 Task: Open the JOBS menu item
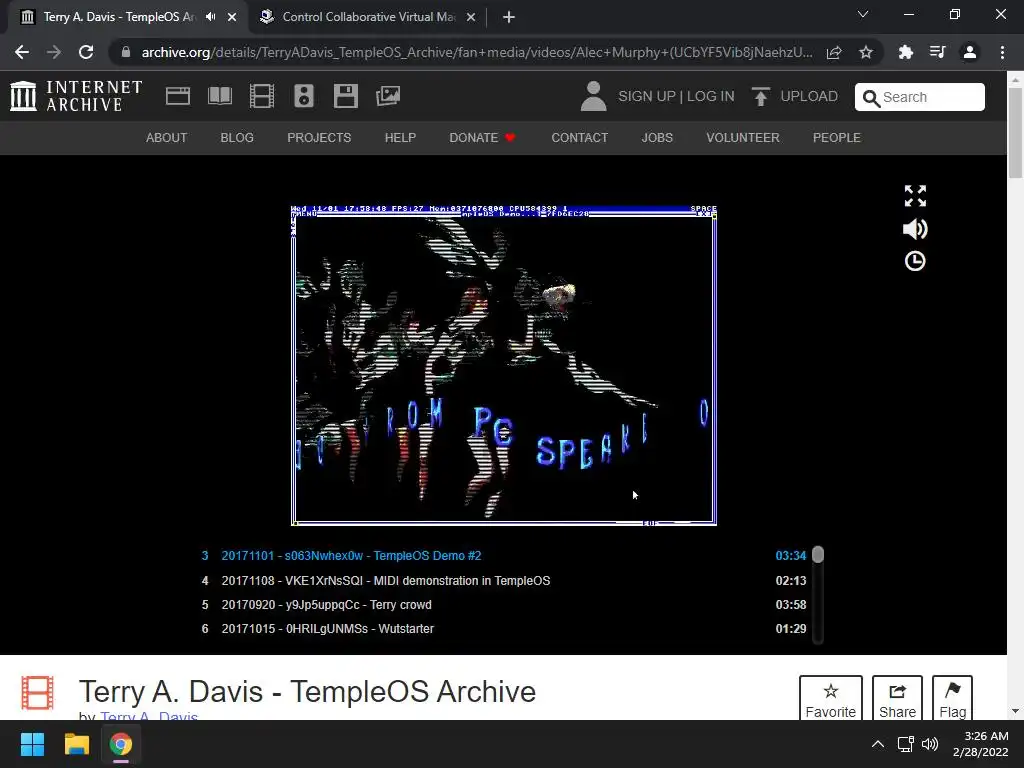[x=657, y=138]
